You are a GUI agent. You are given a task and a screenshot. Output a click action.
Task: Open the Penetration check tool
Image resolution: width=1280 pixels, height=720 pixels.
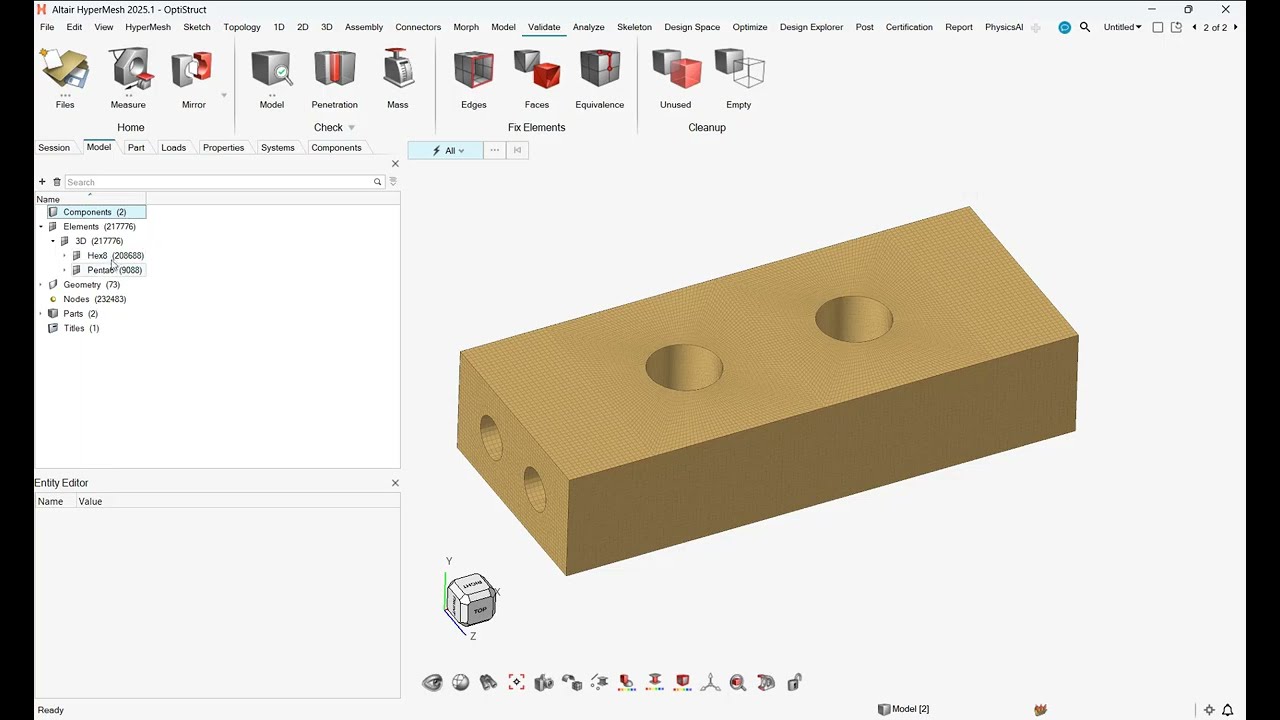point(334,80)
